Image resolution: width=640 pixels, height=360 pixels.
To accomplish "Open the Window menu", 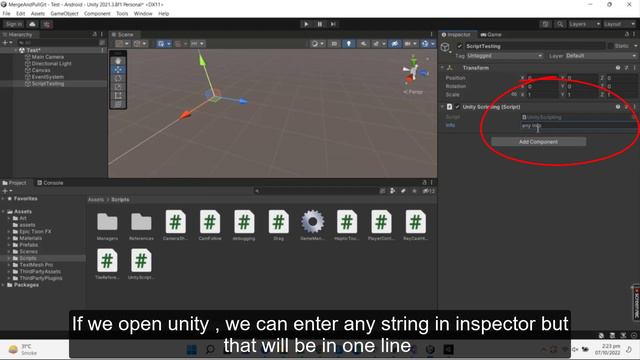I will tap(143, 13).
